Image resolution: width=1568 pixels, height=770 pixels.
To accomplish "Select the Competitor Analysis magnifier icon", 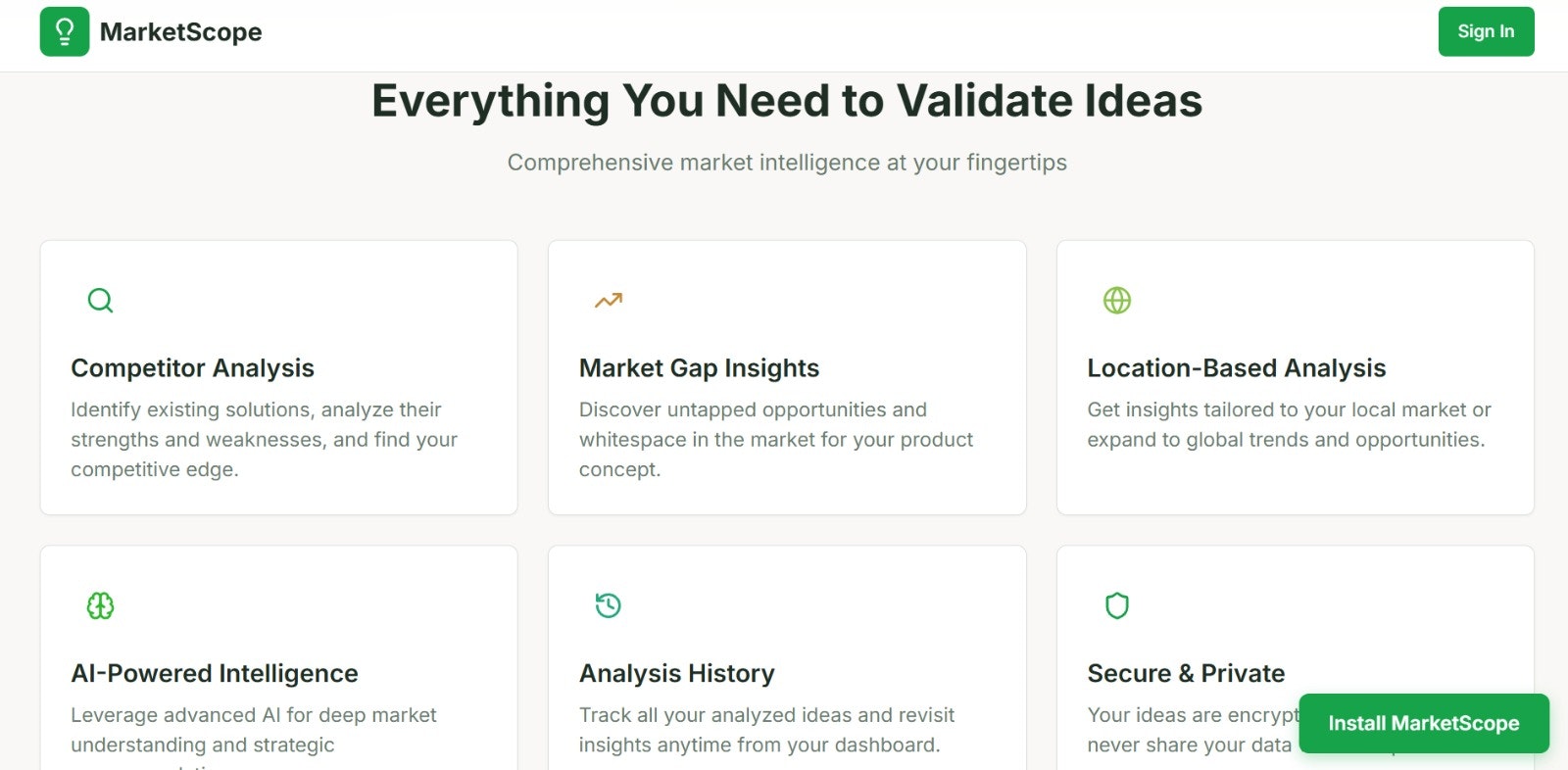I will click(101, 300).
